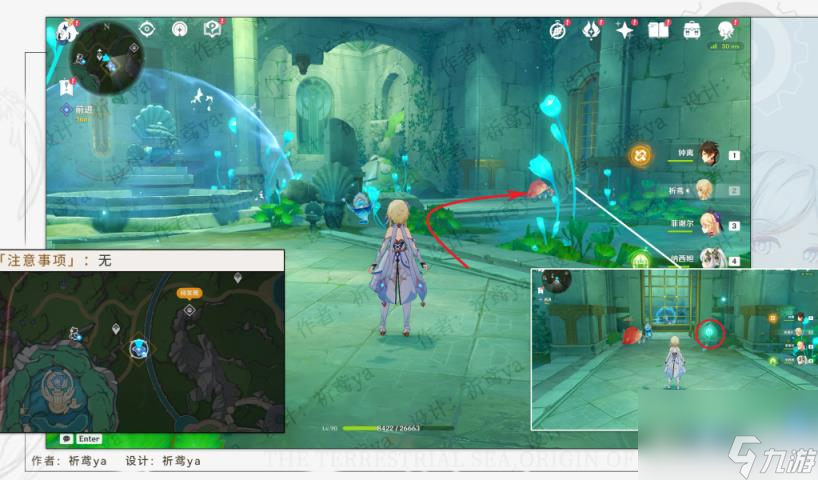Click the 「注意事项」: 无 notice text
Image resolution: width=818 pixels, height=480 pixels.
point(55,260)
